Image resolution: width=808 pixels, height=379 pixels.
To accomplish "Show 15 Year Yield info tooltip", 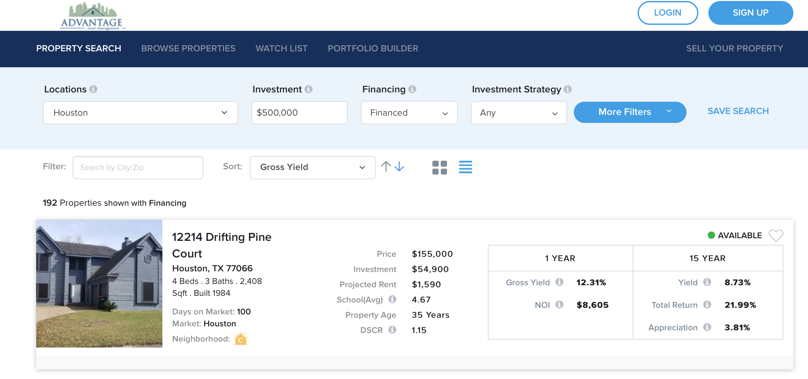I will pos(707,282).
